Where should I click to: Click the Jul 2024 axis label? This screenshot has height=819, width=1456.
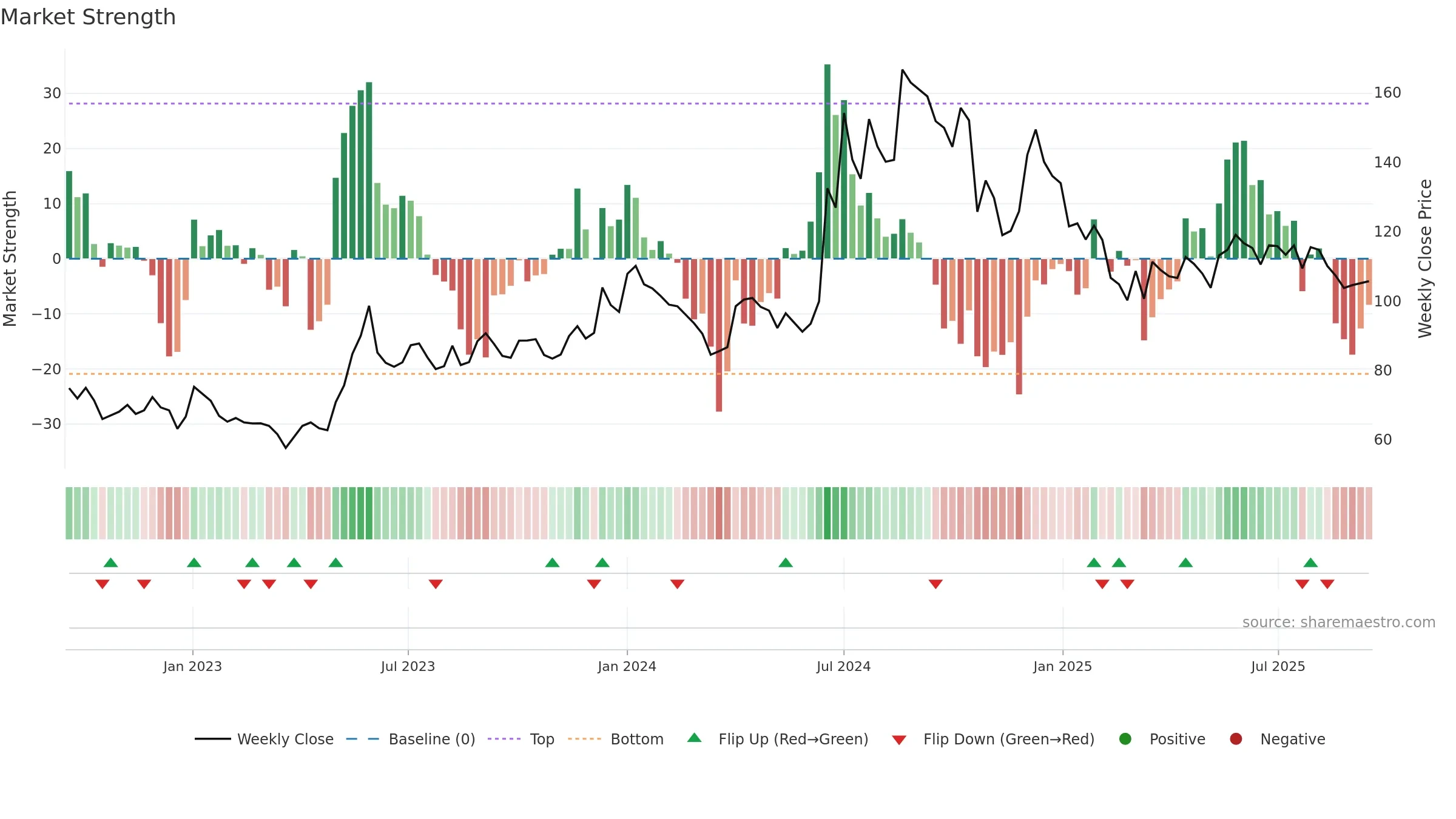tap(843, 666)
